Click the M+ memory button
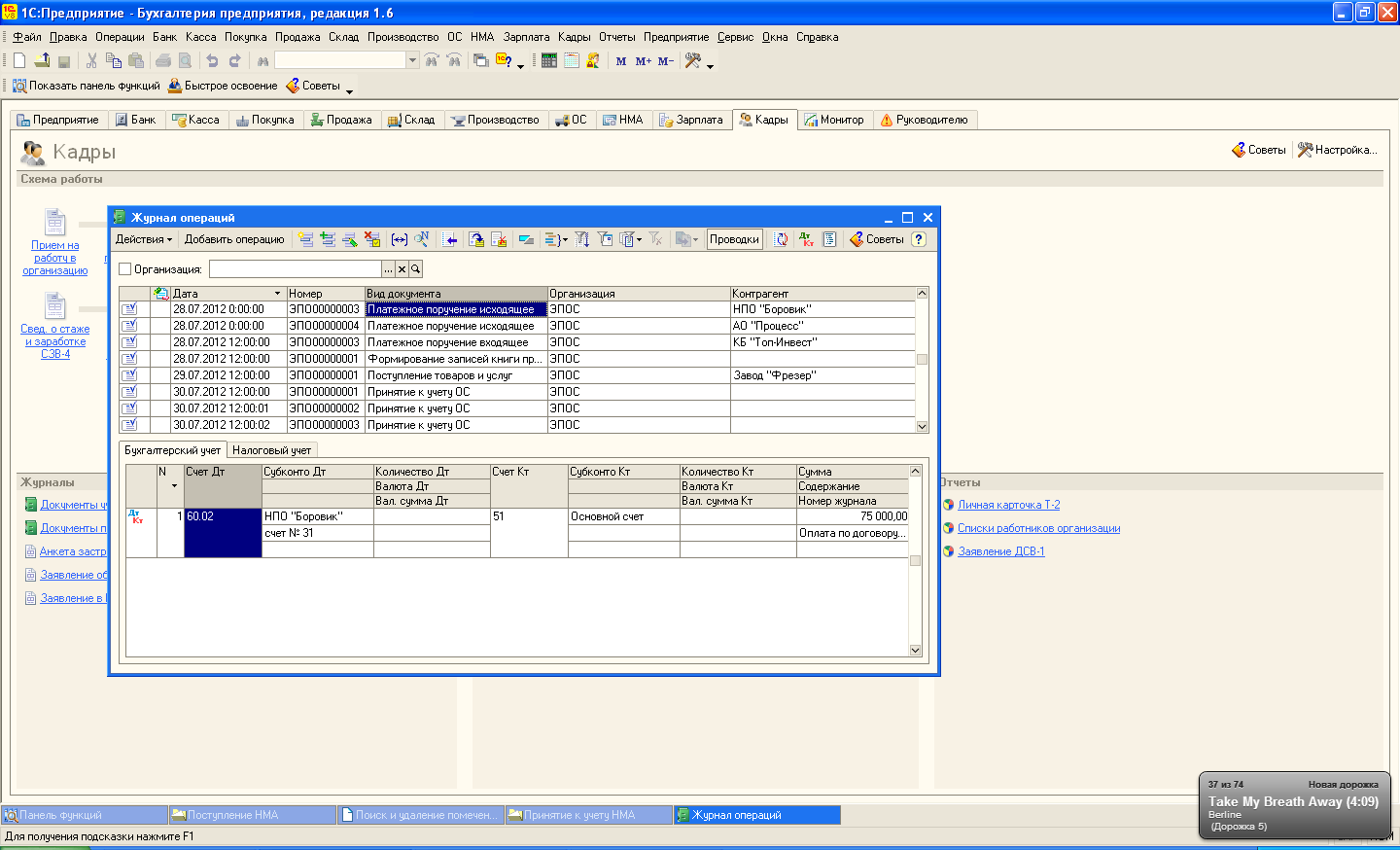 pos(643,60)
